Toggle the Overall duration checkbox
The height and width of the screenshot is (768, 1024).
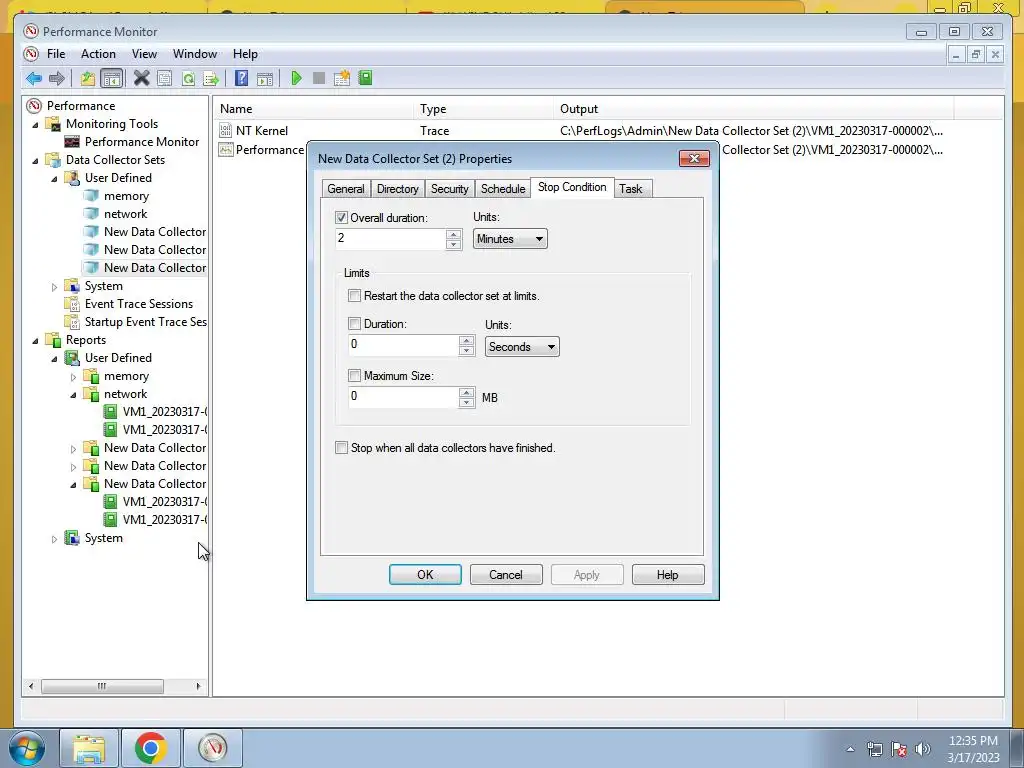(341, 217)
